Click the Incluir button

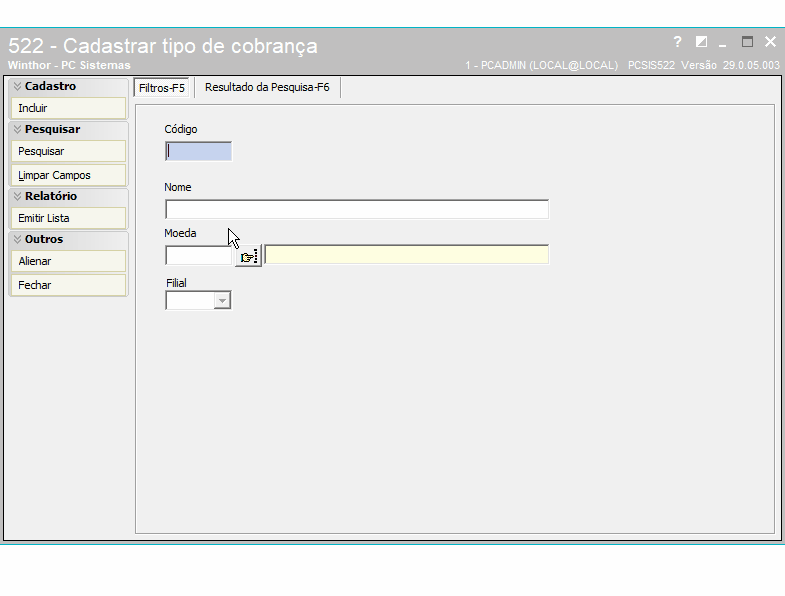(69, 108)
